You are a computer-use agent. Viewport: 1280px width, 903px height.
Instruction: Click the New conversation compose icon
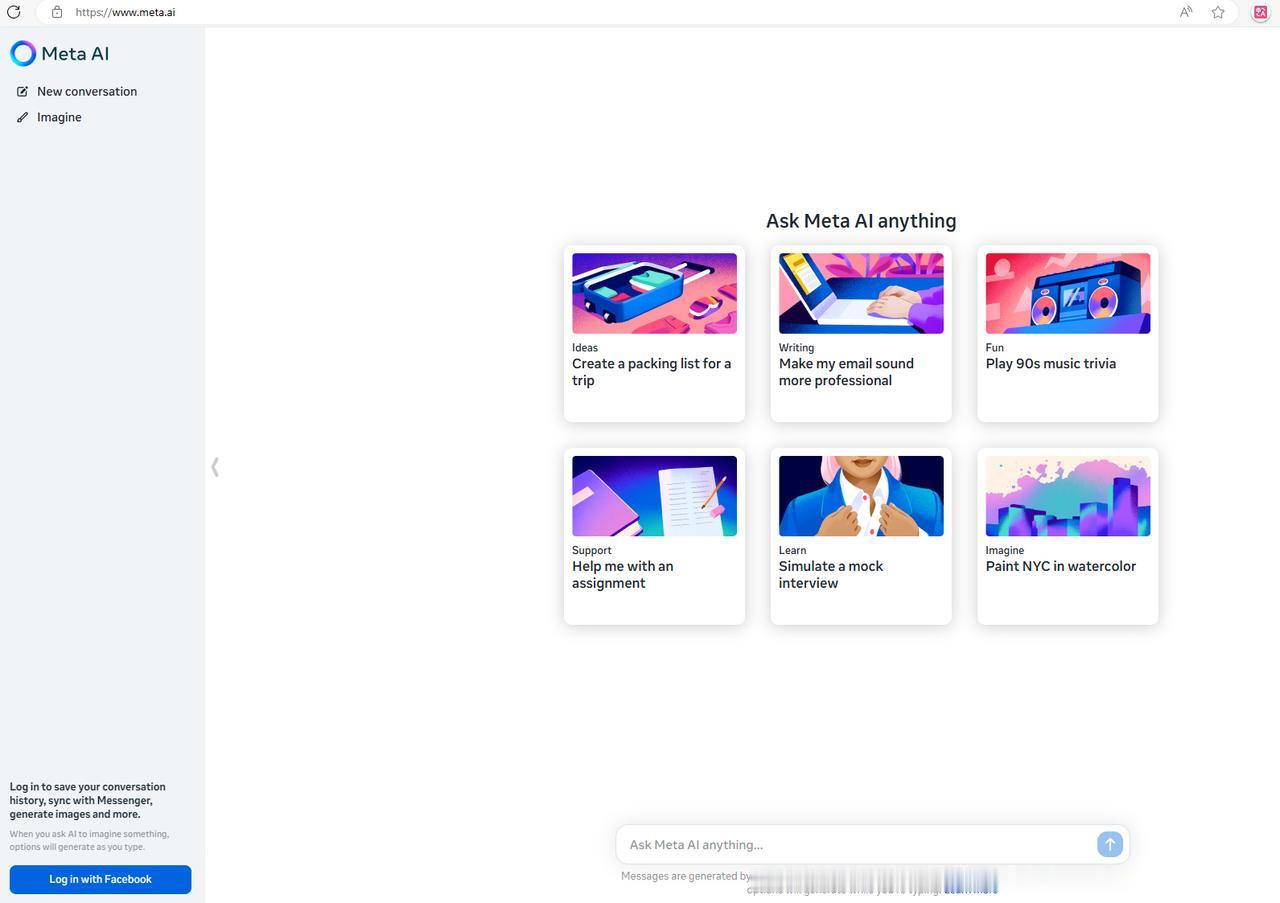23,91
